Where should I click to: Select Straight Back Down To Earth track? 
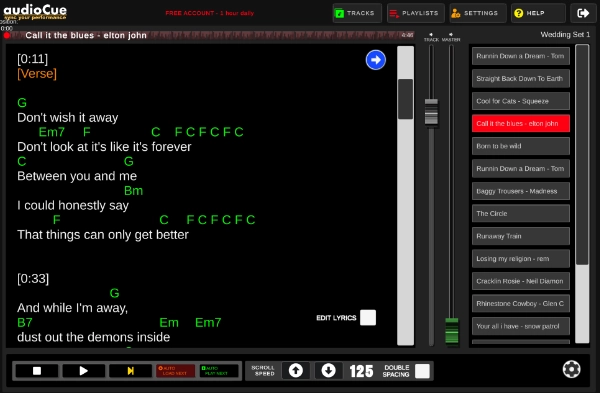point(520,79)
